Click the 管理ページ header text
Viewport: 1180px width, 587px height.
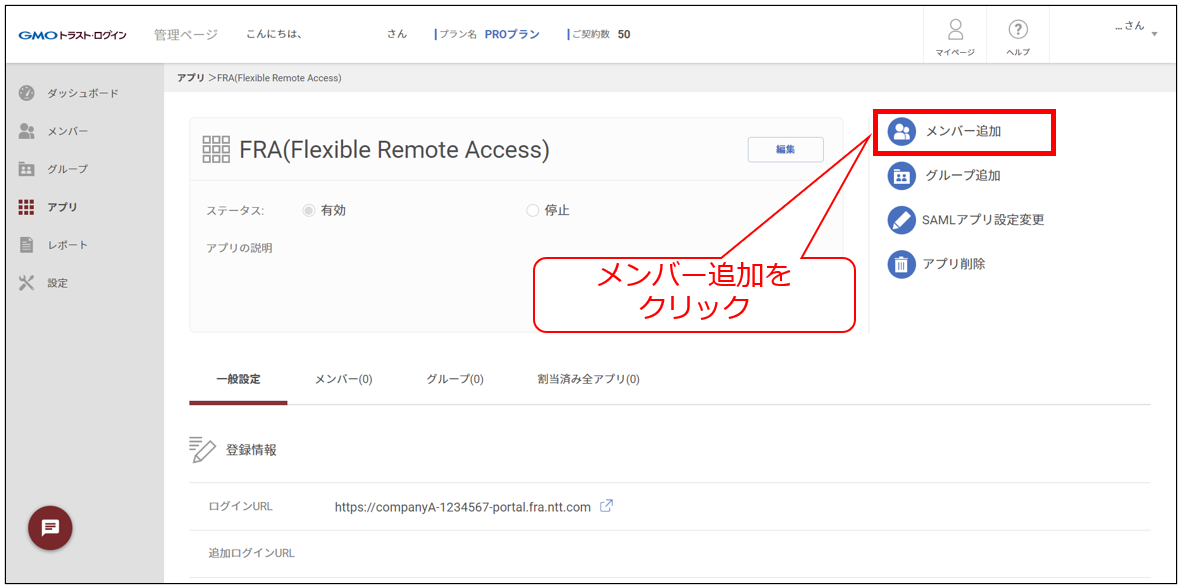(x=186, y=35)
